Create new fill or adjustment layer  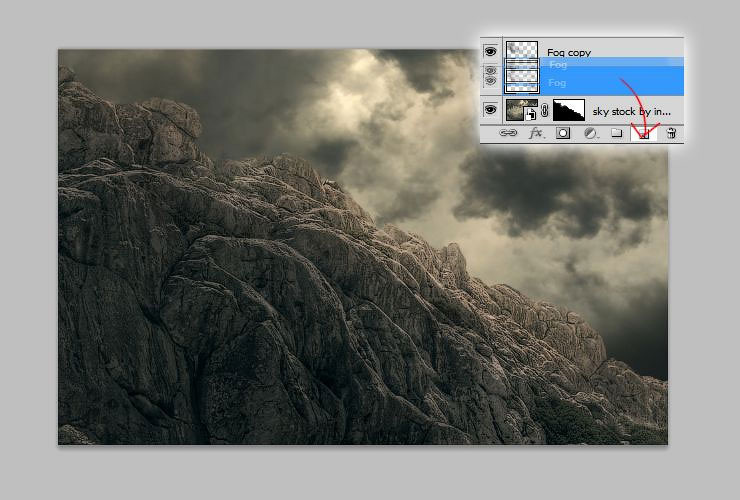click(x=590, y=133)
